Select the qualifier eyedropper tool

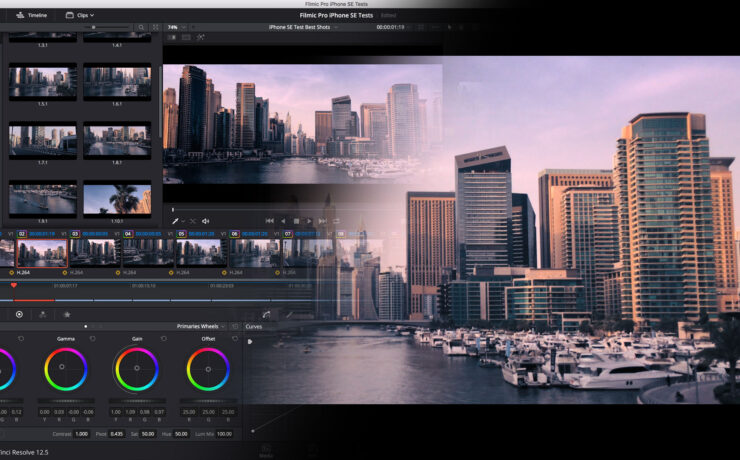click(175, 221)
